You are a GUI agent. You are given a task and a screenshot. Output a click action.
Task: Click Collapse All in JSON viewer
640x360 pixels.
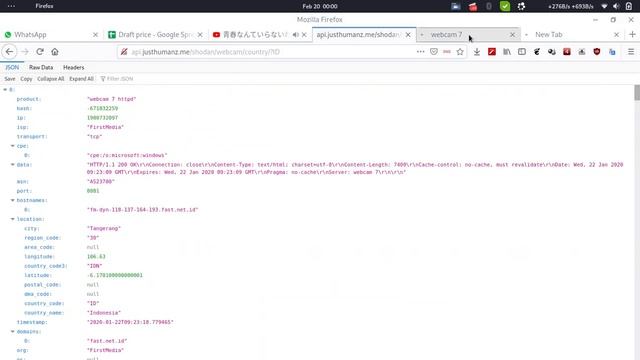pyautogui.click(x=51, y=79)
